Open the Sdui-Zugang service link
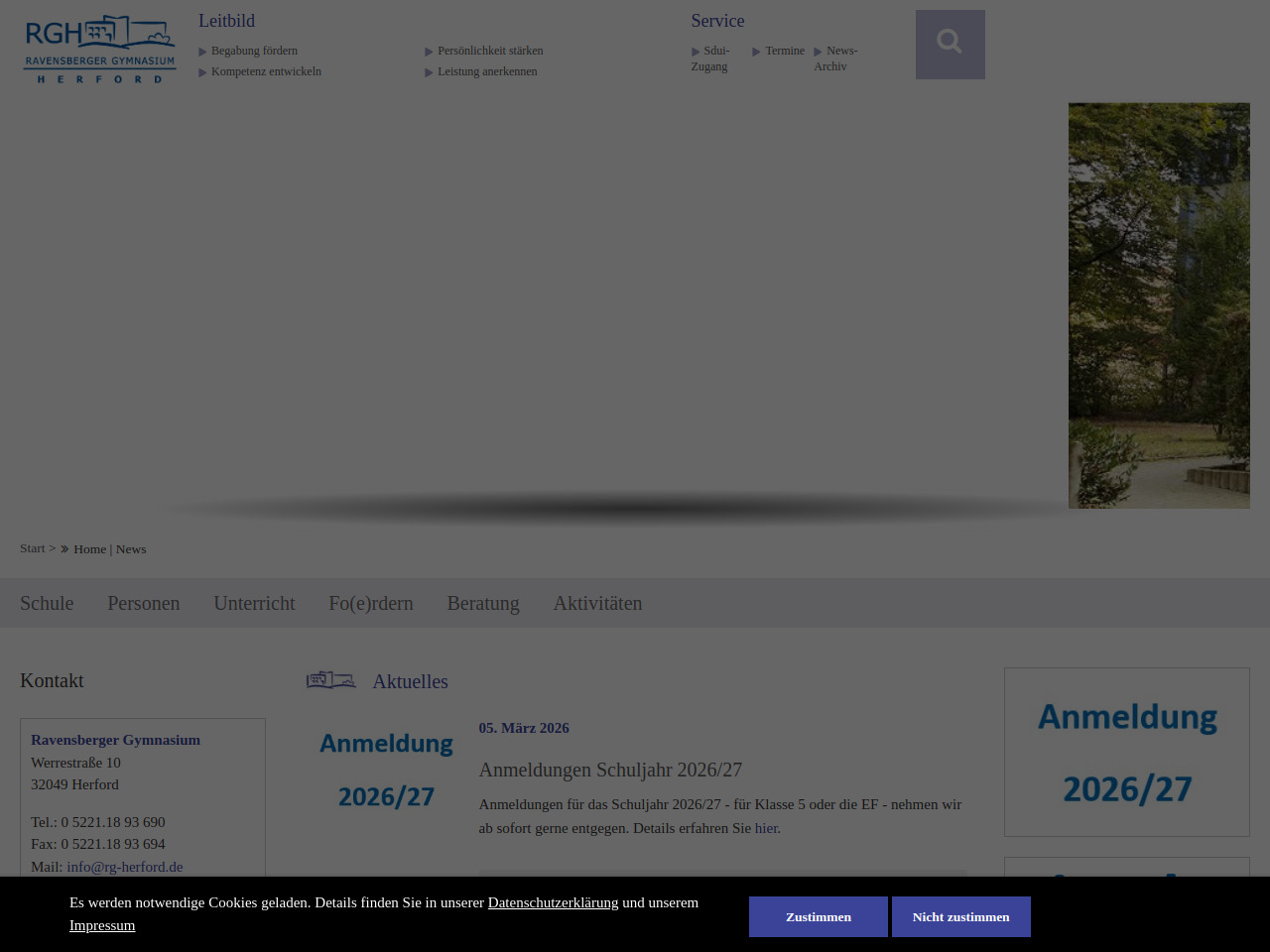Viewport: 1270px width, 952px height. [x=712, y=59]
